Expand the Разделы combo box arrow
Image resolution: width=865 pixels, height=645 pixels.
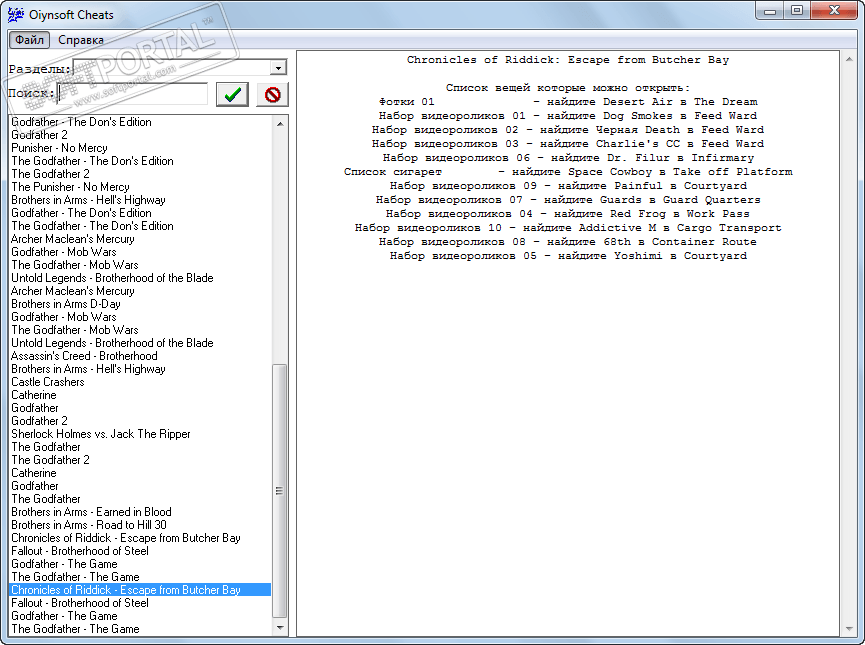pos(279,67)
